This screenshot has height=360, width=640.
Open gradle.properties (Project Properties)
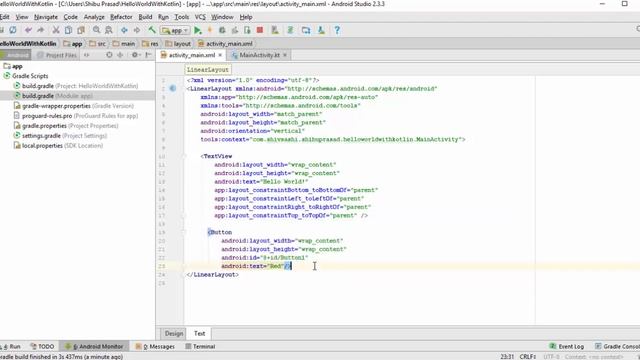point(66,126)
